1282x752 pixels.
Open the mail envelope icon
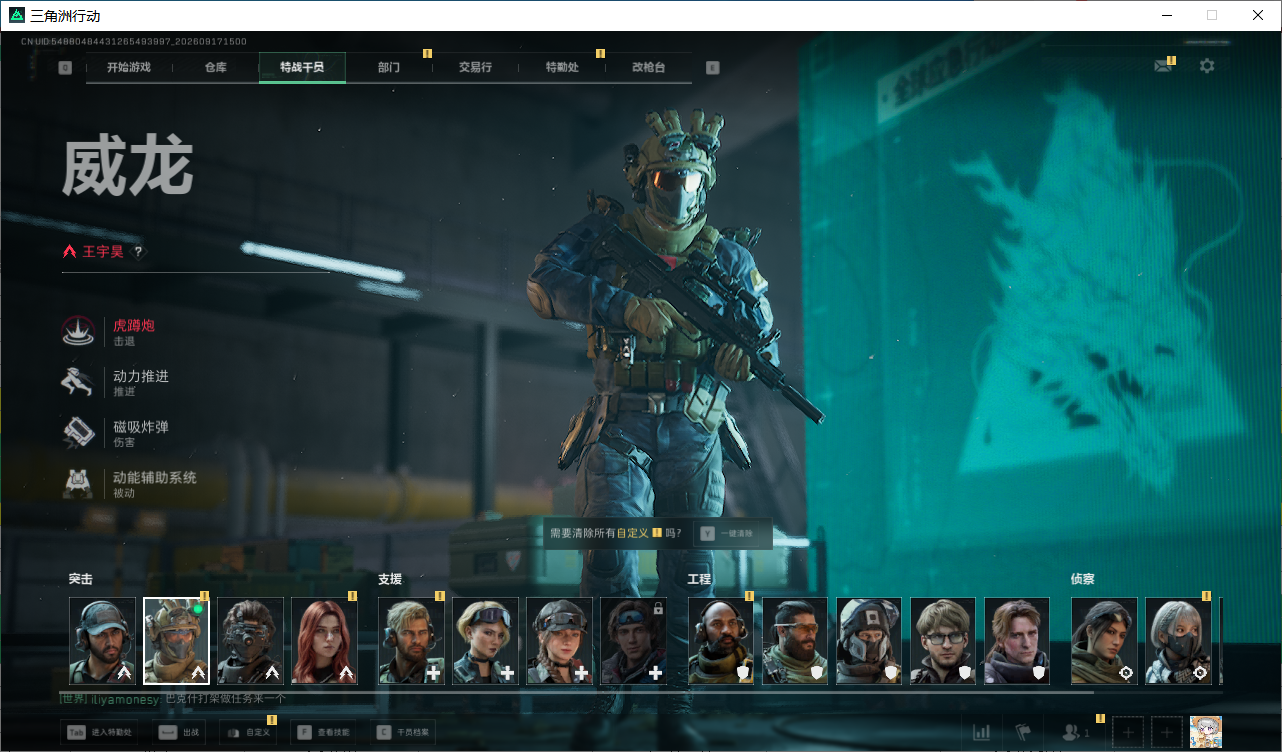(x=1162, y=66)
